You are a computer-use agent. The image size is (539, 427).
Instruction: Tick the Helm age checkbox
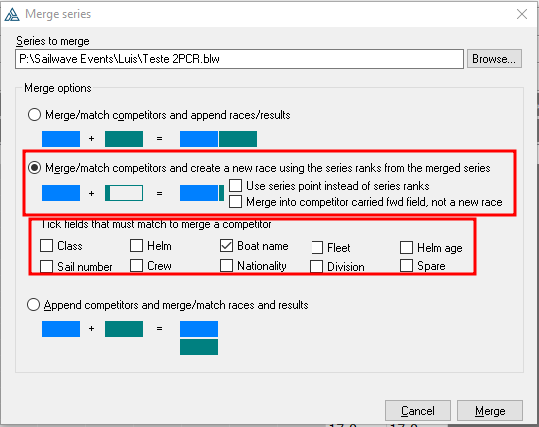coord(406,248)
